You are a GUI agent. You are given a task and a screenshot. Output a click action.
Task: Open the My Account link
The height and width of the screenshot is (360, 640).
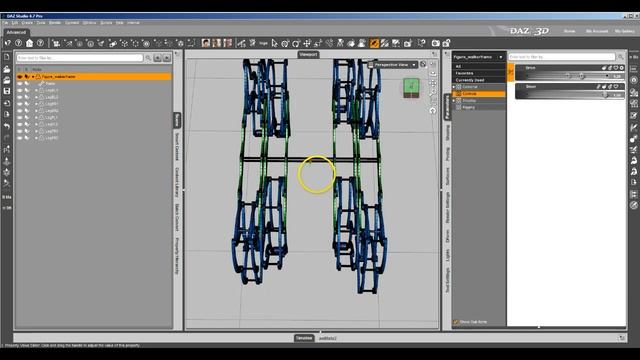[597, 31]
